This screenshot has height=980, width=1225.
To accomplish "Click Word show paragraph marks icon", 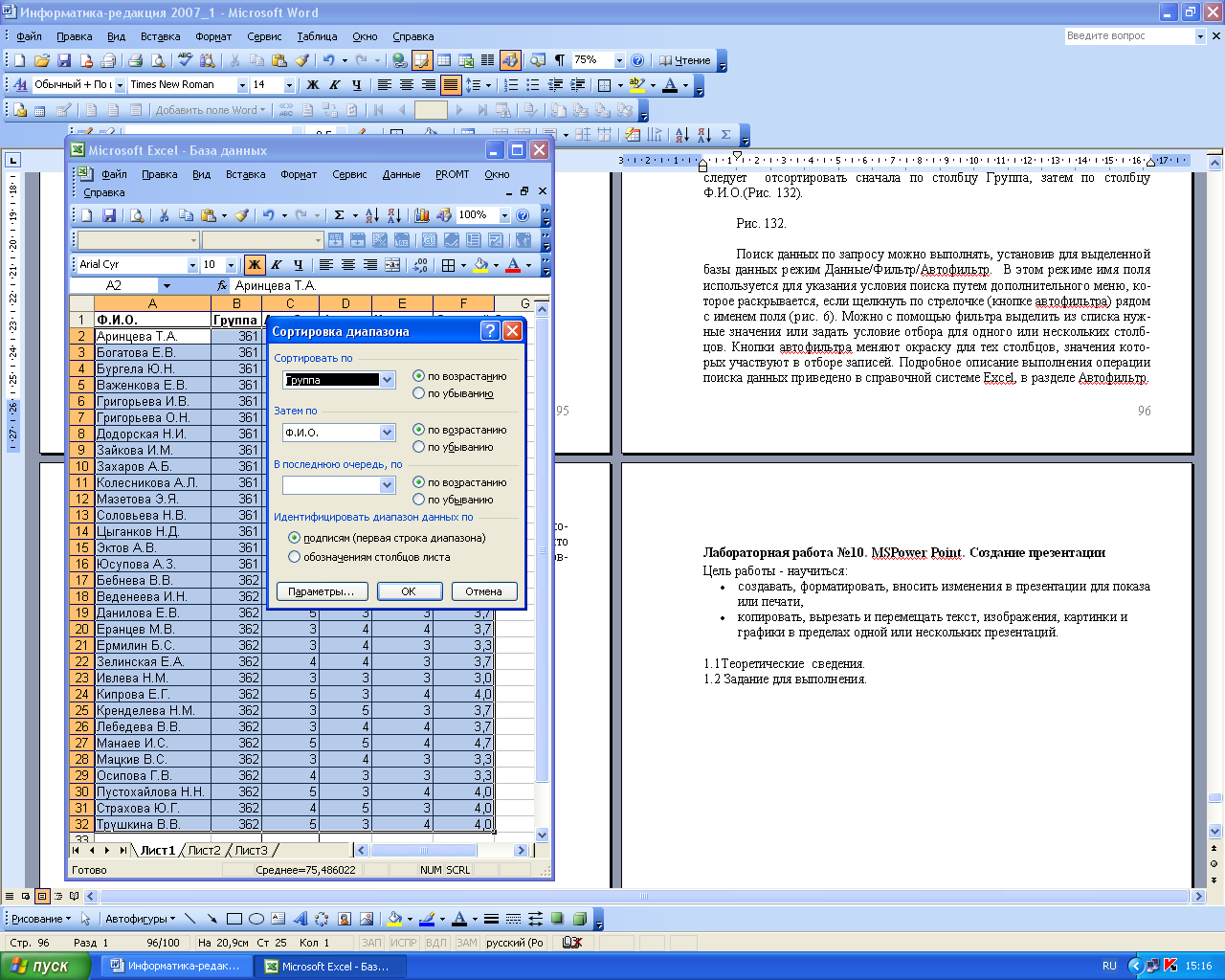I will pyautogui.click(x=560, y=60).
